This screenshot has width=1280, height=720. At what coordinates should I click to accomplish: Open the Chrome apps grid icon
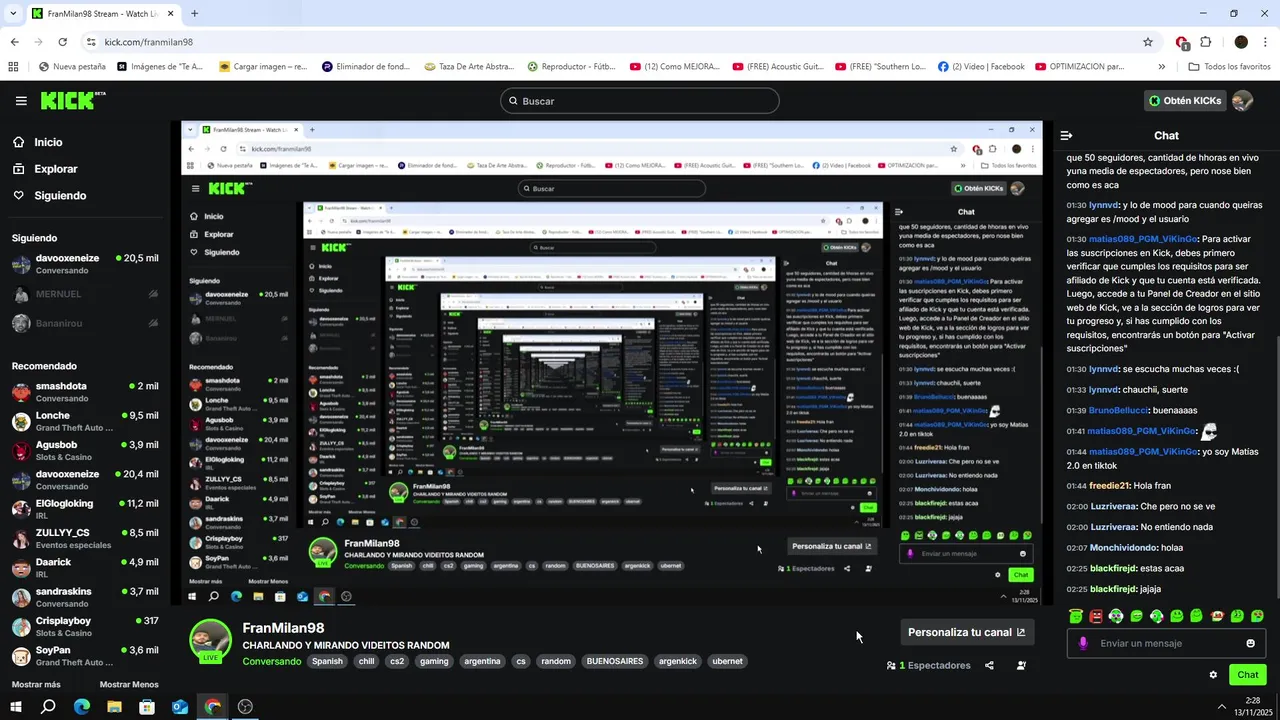(x=13, y=67)
